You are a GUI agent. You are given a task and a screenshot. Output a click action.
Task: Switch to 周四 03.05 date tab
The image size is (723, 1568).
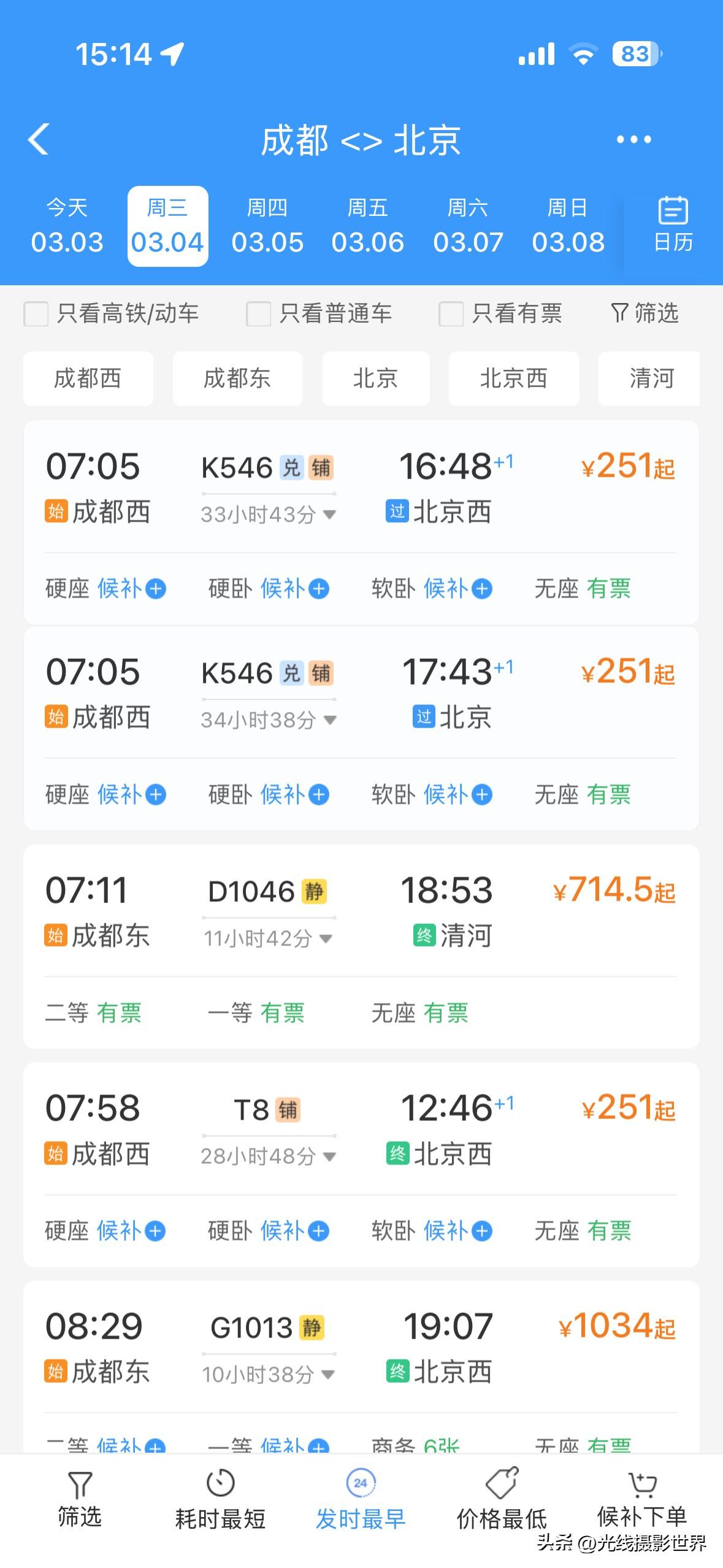coord(267,226)
